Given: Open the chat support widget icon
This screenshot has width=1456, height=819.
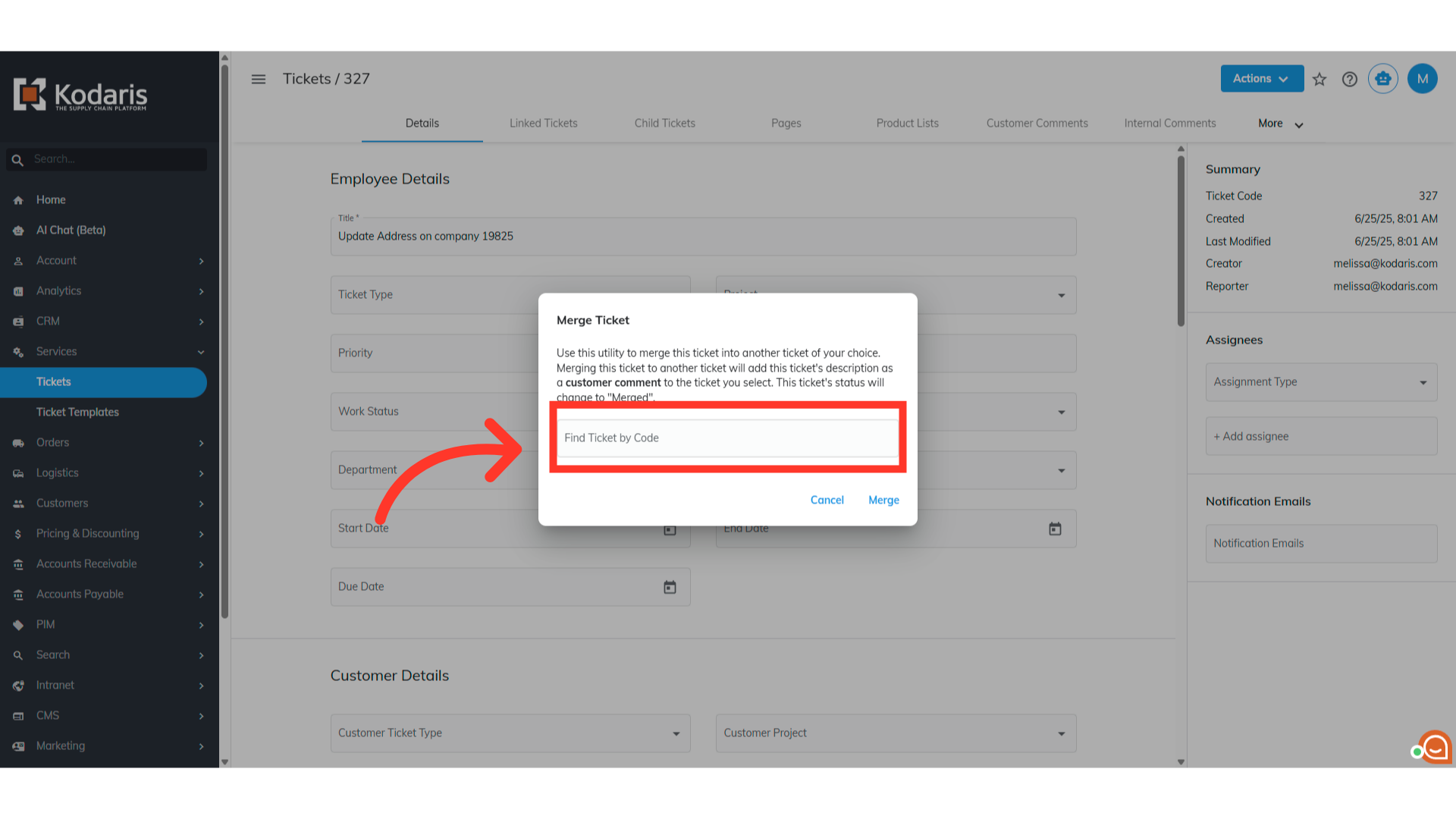Looking at the screenshot, I should tap(1435, 748).
